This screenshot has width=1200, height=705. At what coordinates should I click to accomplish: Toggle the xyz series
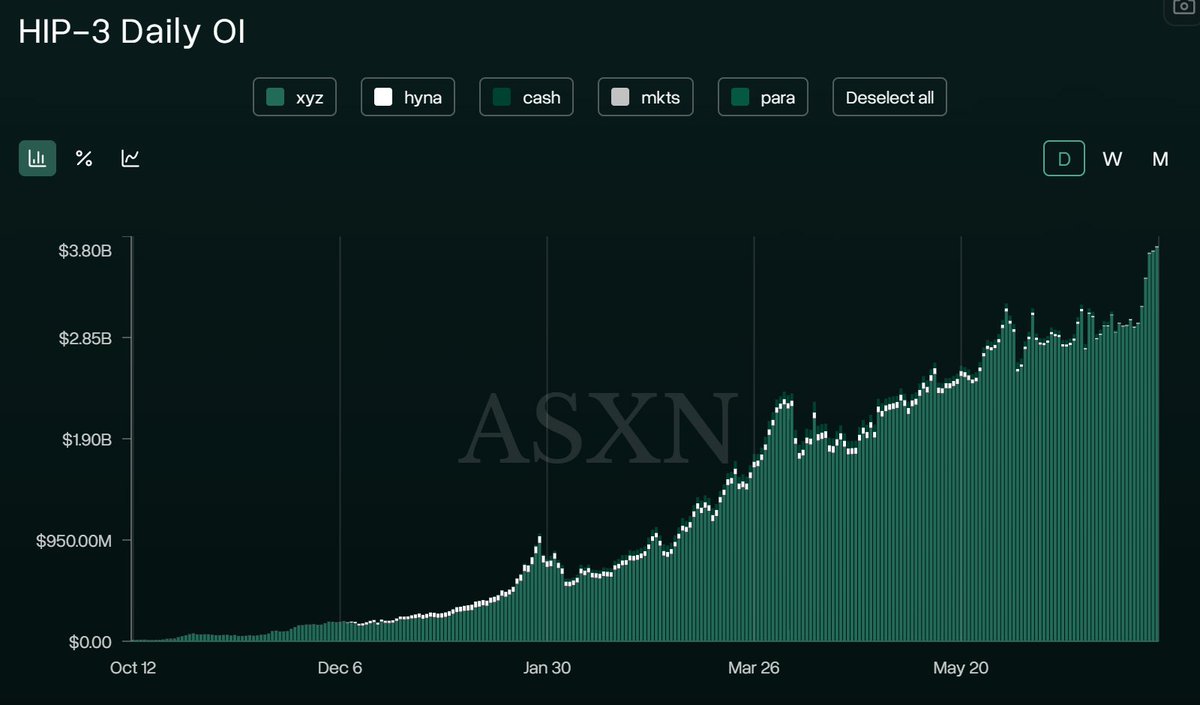[x=295, y=98]
